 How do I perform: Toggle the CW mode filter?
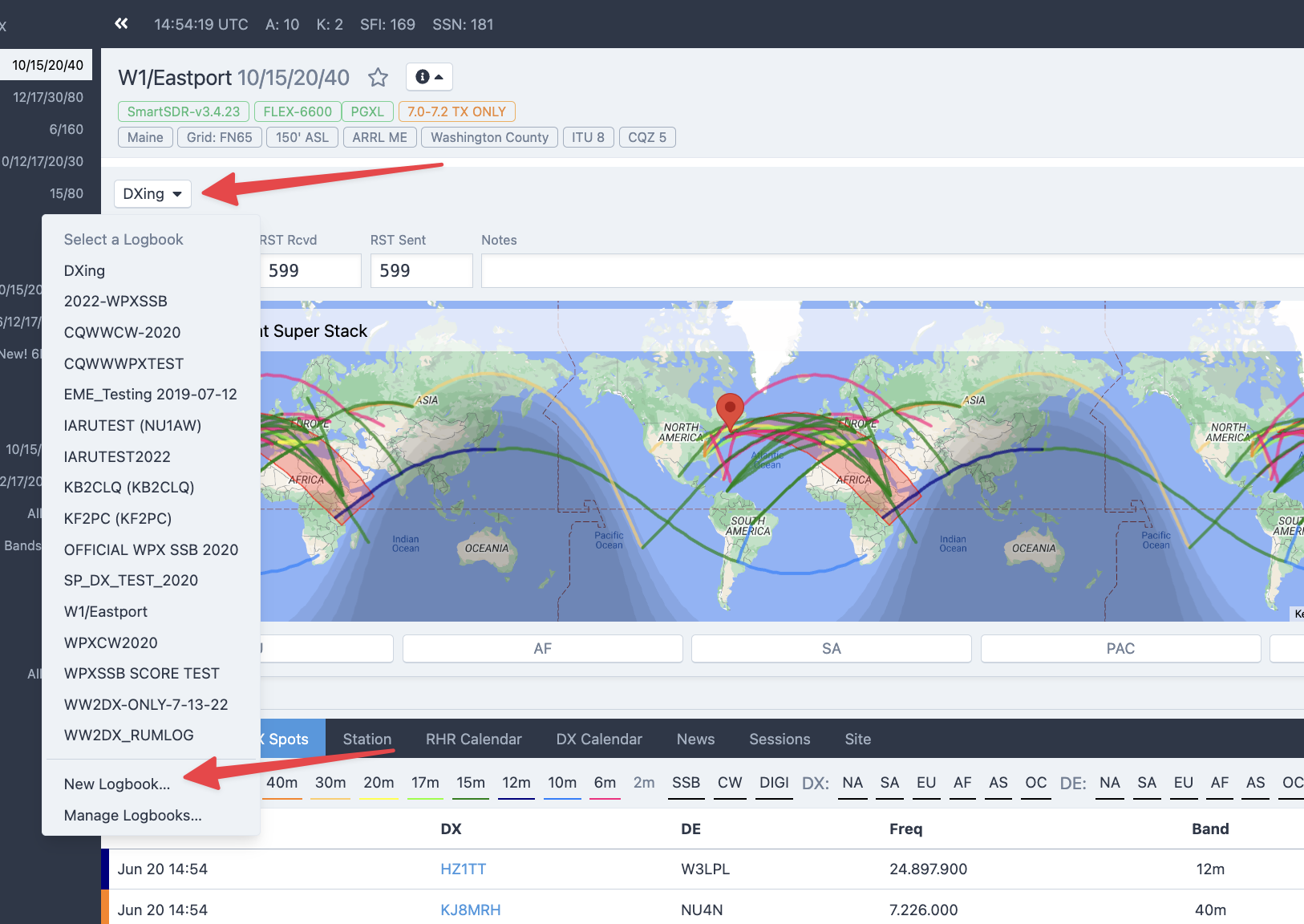pyautogui.click(x=730, y=783)
